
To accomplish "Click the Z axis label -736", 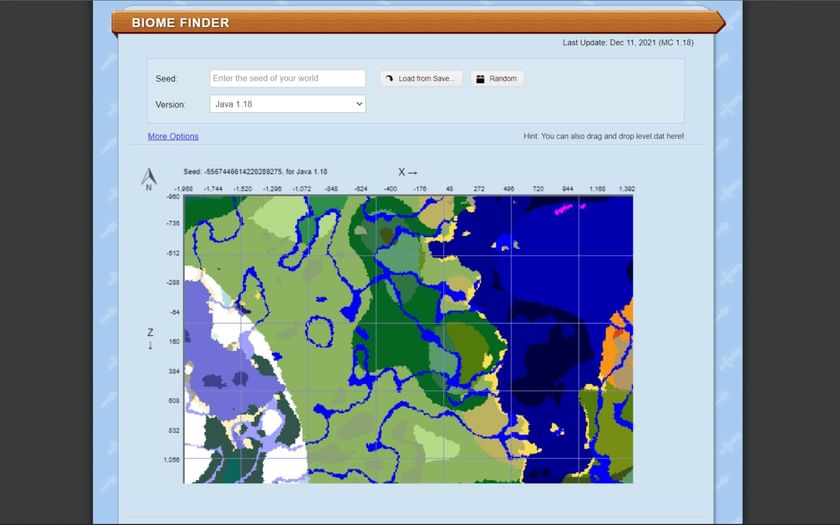I will [173, 223].
